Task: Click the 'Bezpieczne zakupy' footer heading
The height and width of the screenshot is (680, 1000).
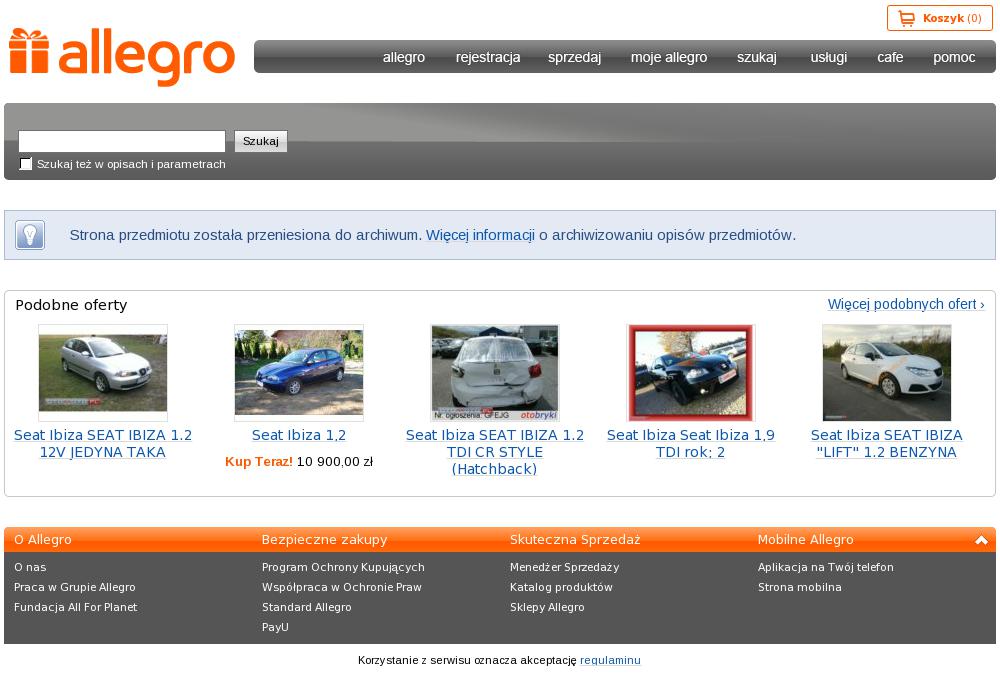Action: (x=325, y=540)
